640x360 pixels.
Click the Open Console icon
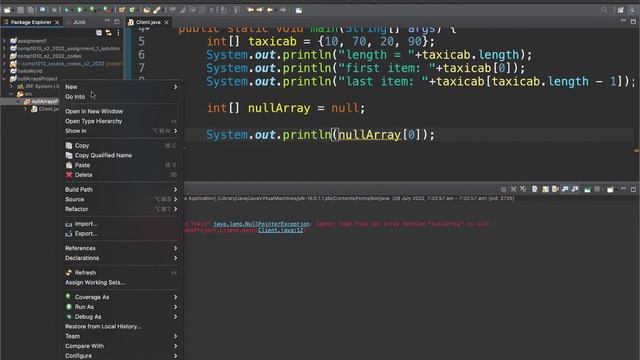pyautogui.click(x=610, y=190)
